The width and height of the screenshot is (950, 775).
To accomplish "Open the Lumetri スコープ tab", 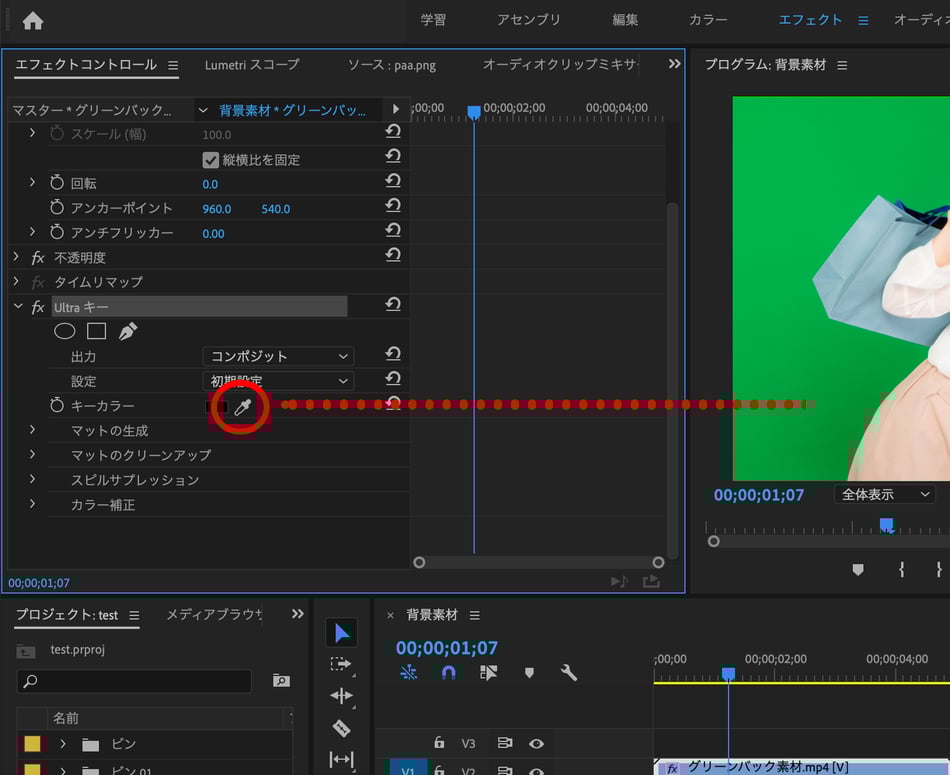I will pyautogui.click(x=252, y=65).
